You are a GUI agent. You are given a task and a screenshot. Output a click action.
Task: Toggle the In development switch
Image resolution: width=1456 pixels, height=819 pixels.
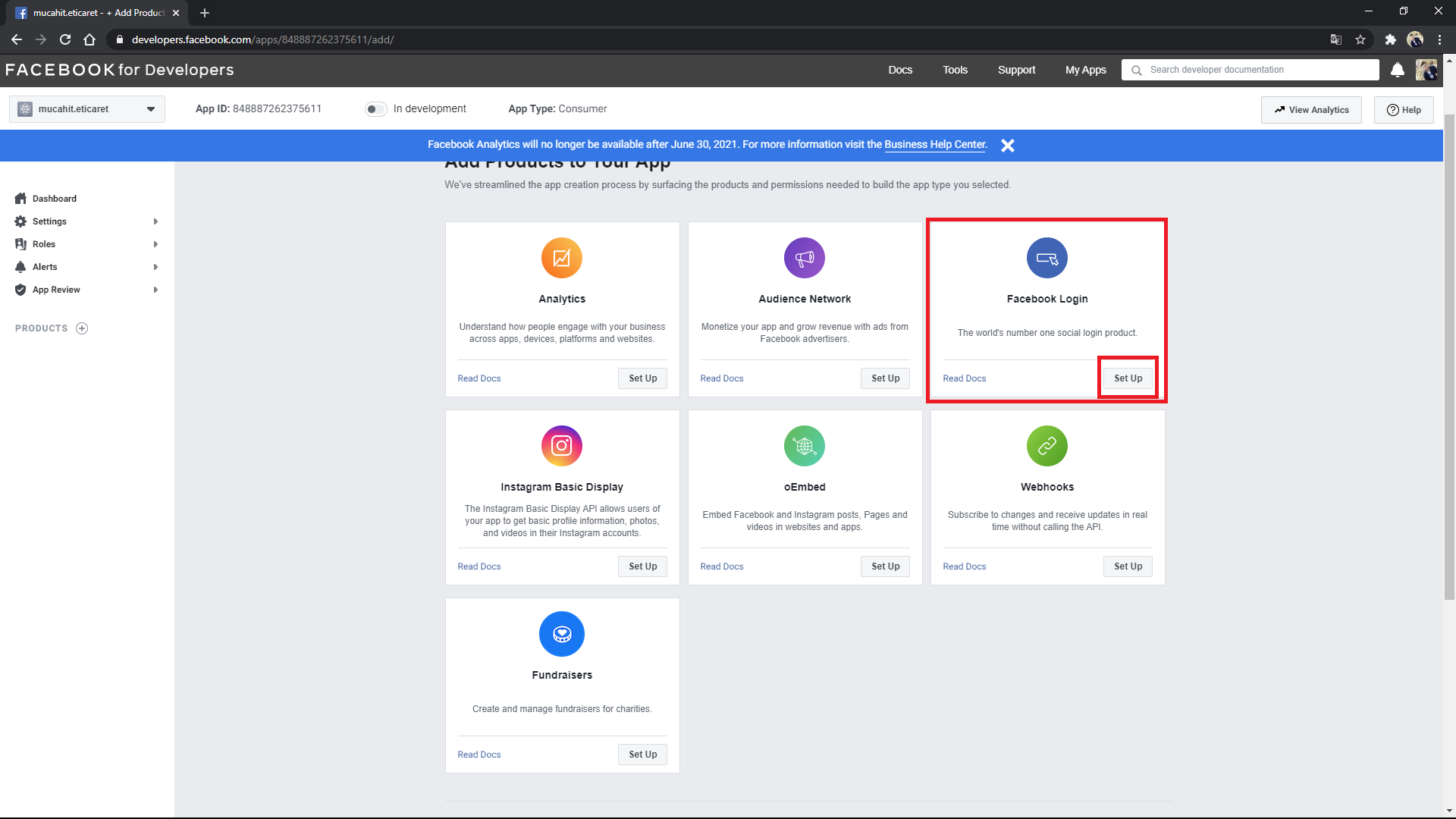pyautogui.click(x=375, y=109)
